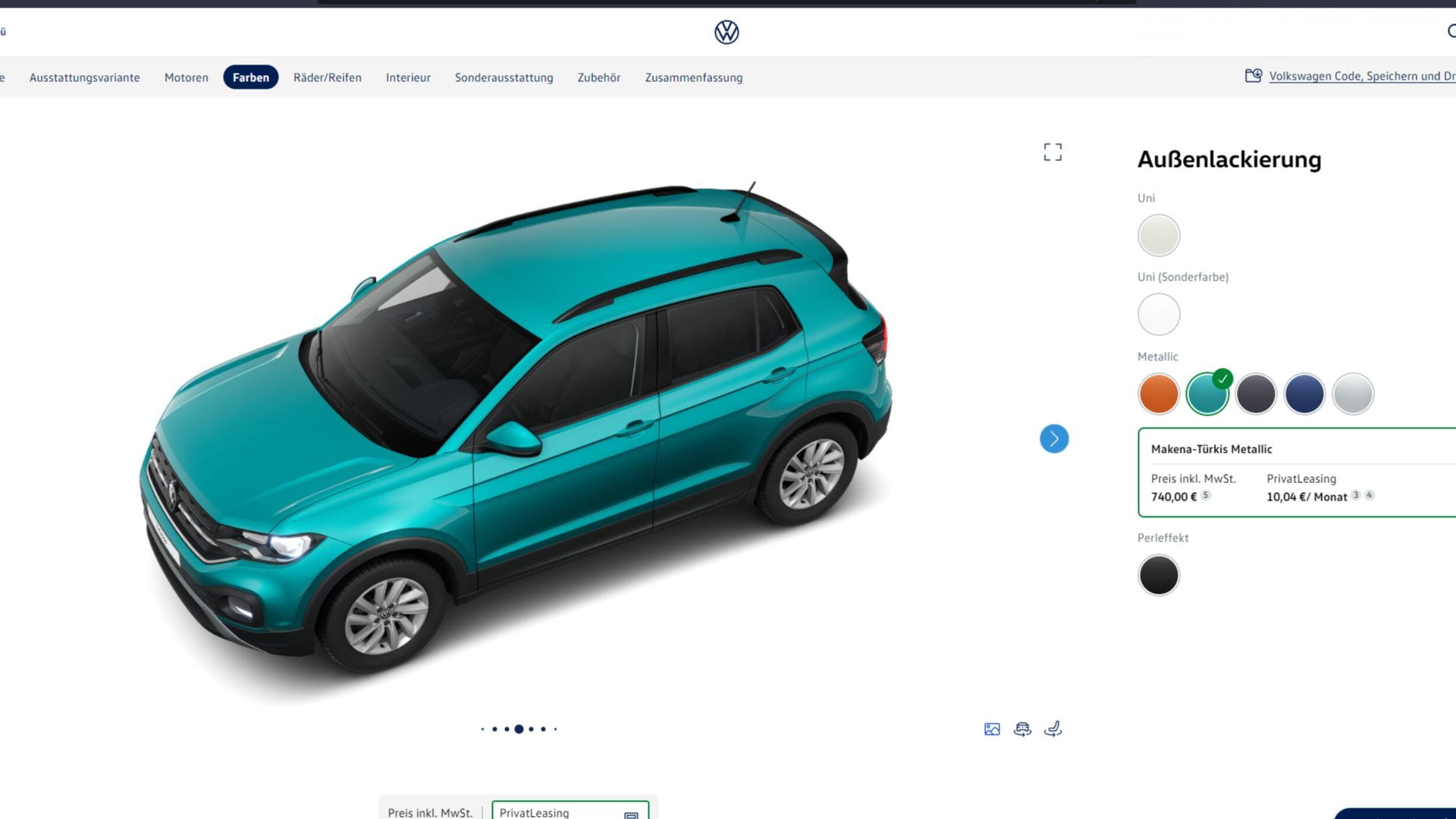Click the leftmost carousel pagination dot
This screenshot has height=819, width=1456.
point(482,730)
